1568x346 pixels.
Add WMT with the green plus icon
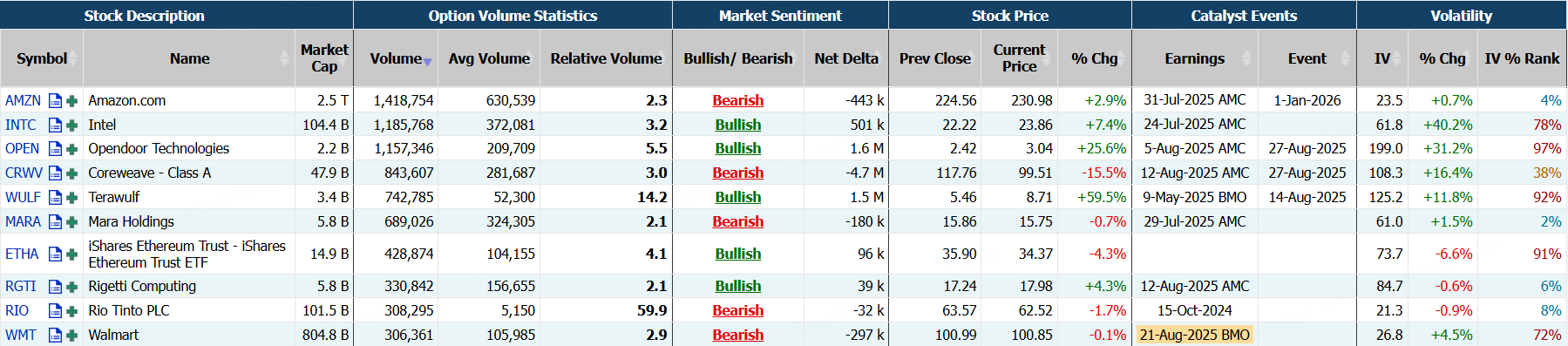pos(72,336)
